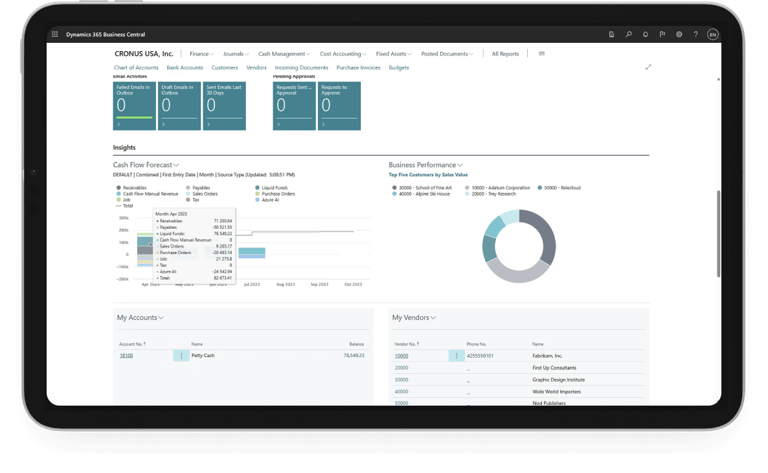Open the Vendors list
This screenshot has width=768, height=473.
(x=256, y=68)
